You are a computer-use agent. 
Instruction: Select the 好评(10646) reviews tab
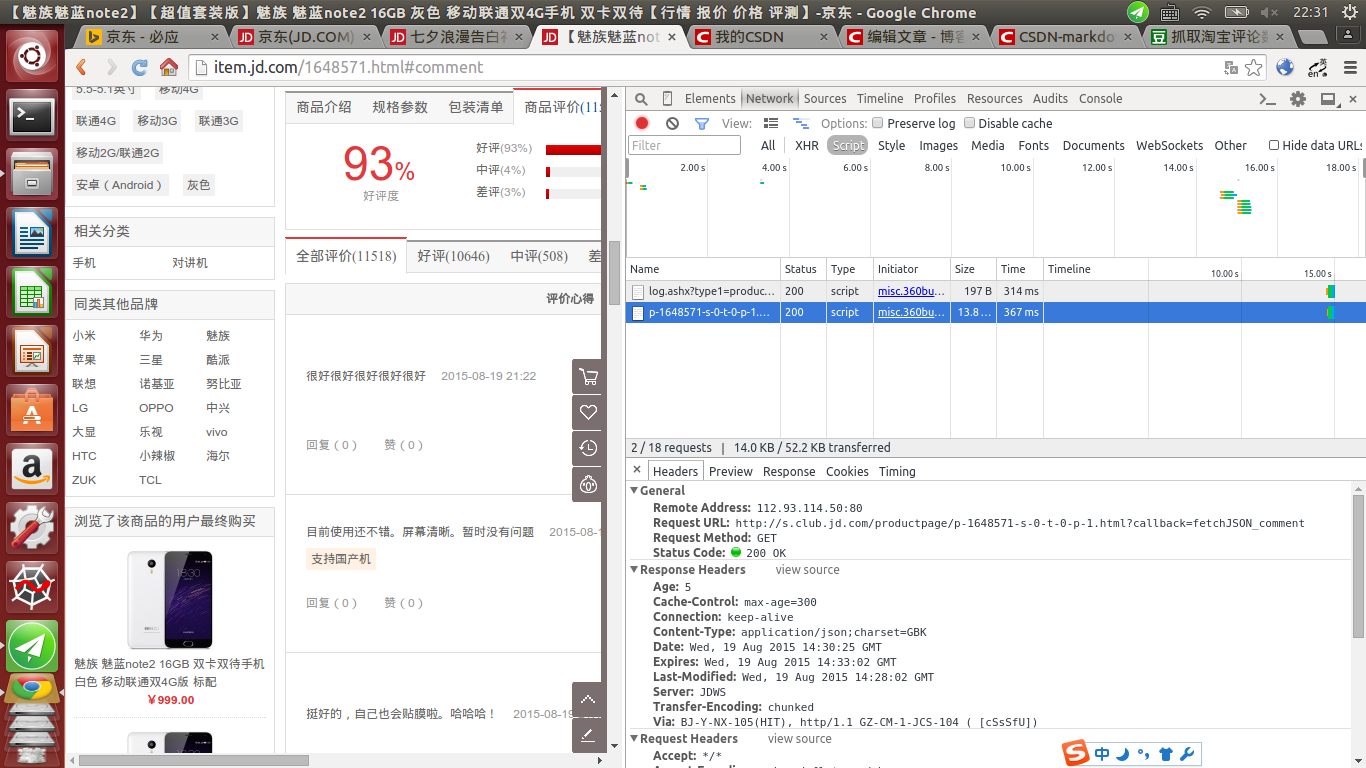click(x=454, y=256)
